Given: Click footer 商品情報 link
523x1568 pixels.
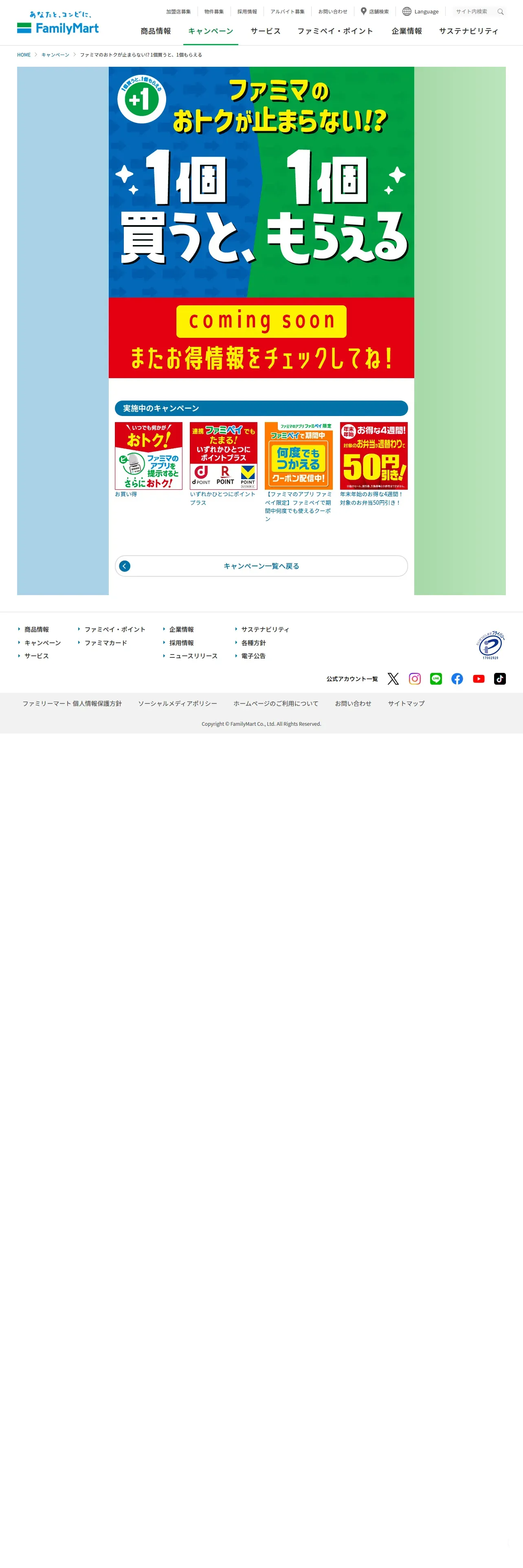Looking at the screenshot, I should (37, 629).
